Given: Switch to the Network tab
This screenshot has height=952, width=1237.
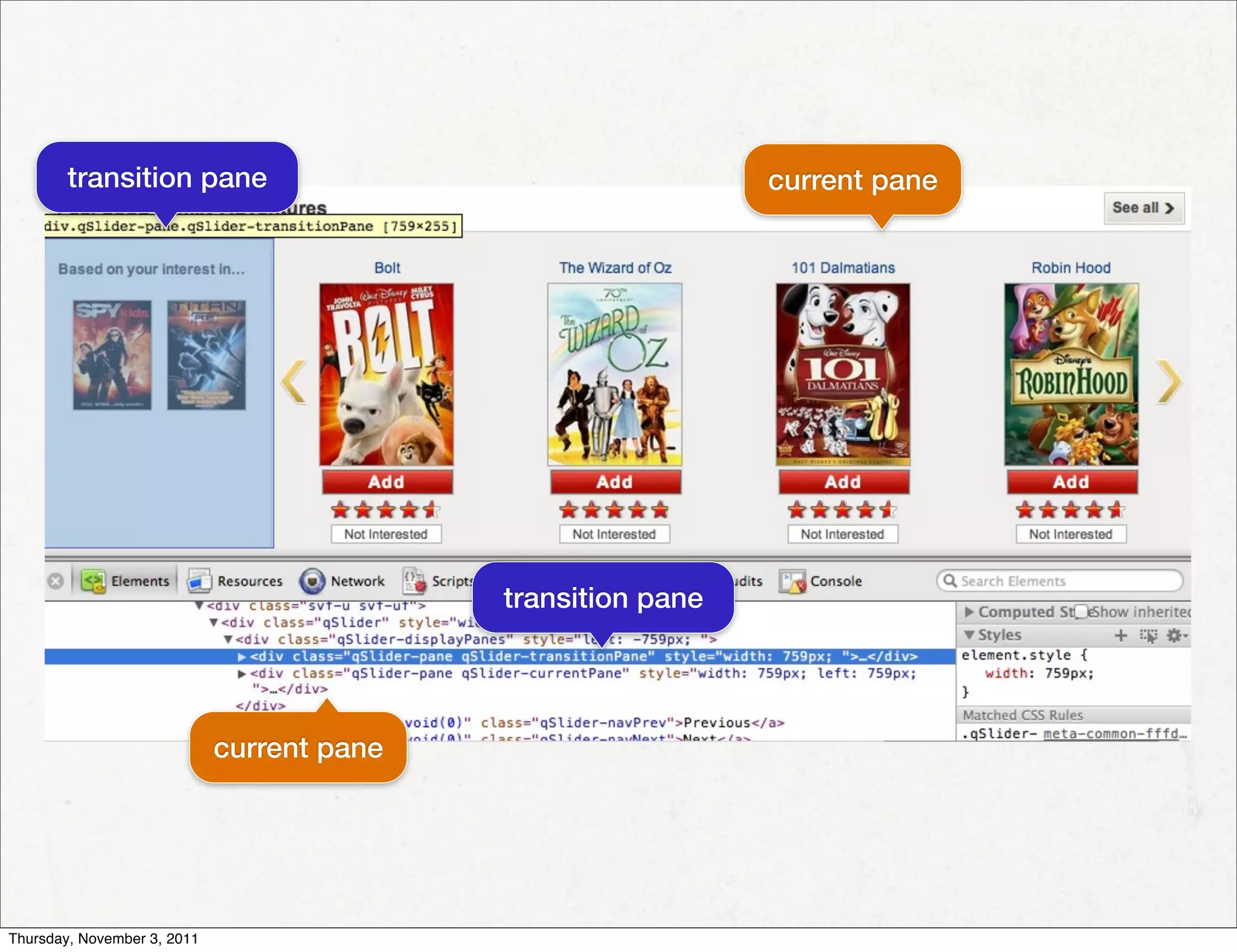Looking at the screenshot, I should click(342, 581).
